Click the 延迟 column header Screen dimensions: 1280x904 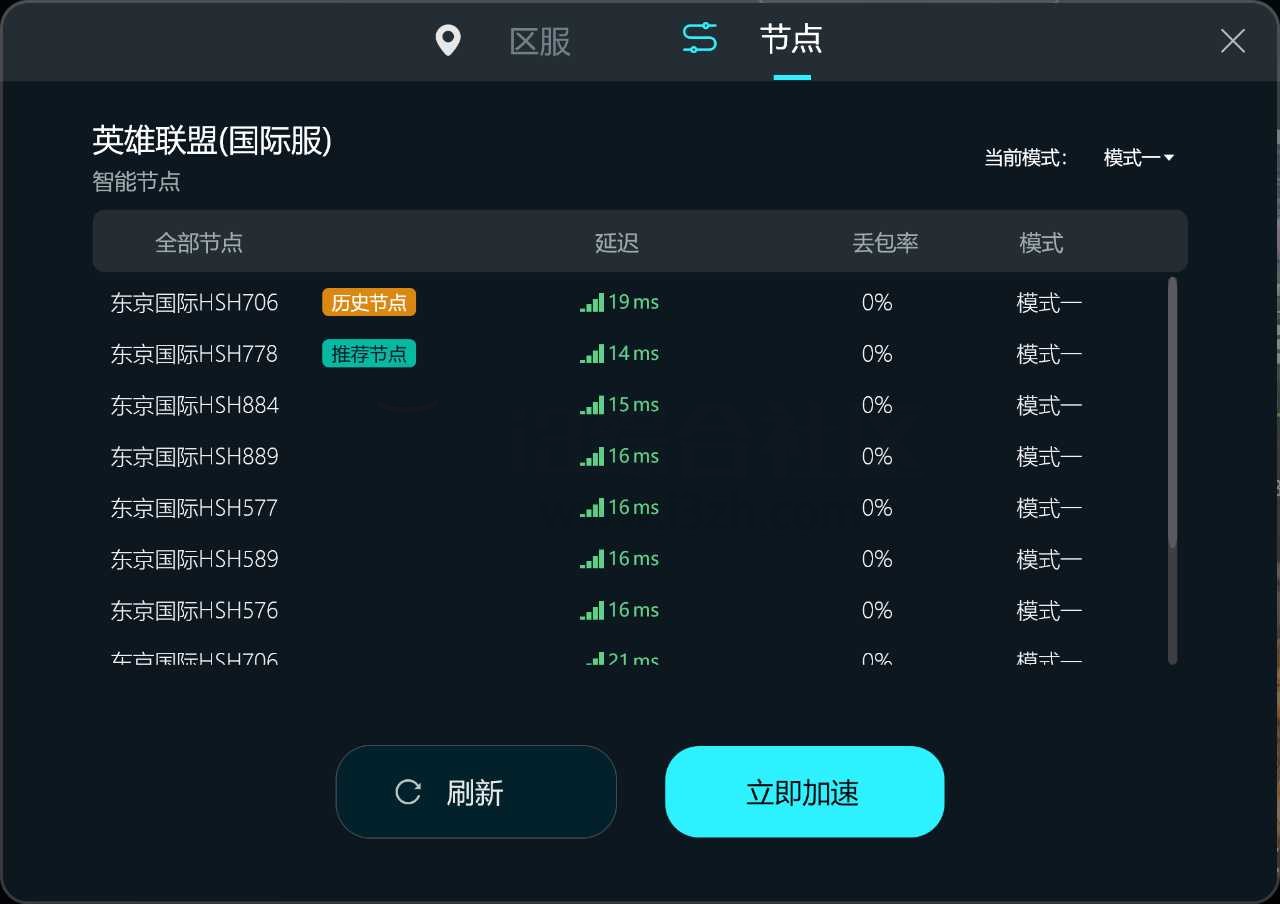pos(616,242)
